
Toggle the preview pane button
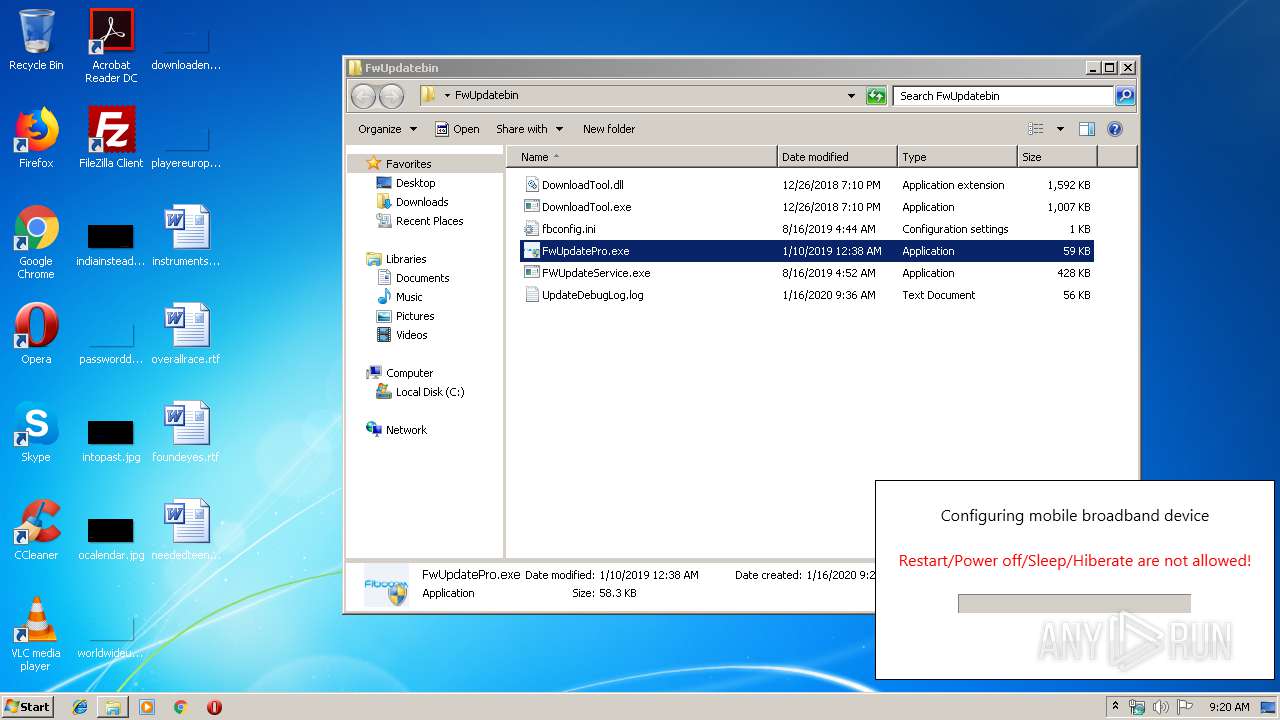1087,129
